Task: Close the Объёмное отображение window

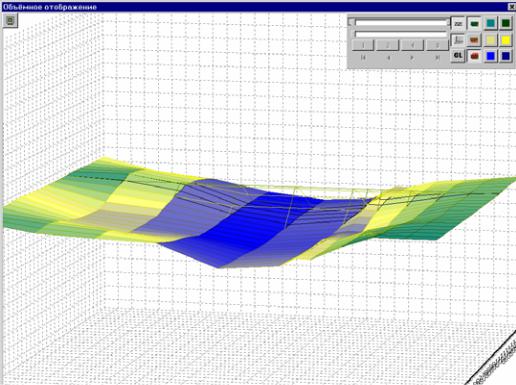Action: (512, 6)
